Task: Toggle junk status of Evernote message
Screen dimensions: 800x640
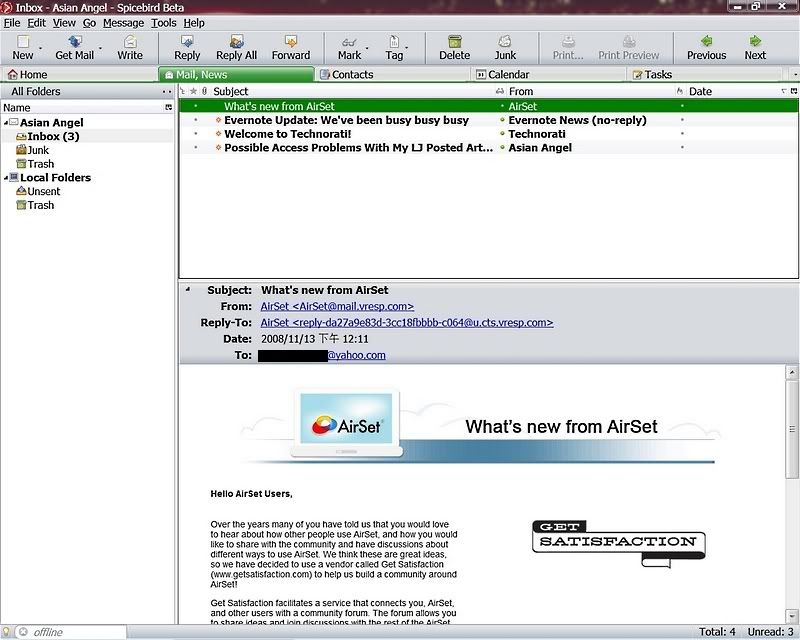Action: point(682,120)
